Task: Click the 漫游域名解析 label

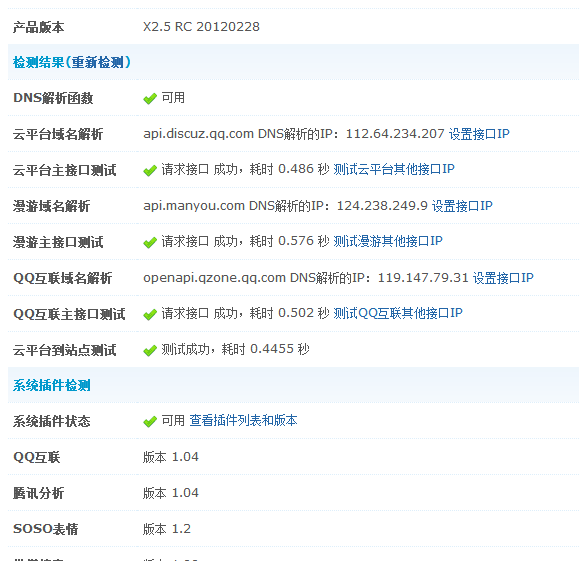Action: pos(51,206)
